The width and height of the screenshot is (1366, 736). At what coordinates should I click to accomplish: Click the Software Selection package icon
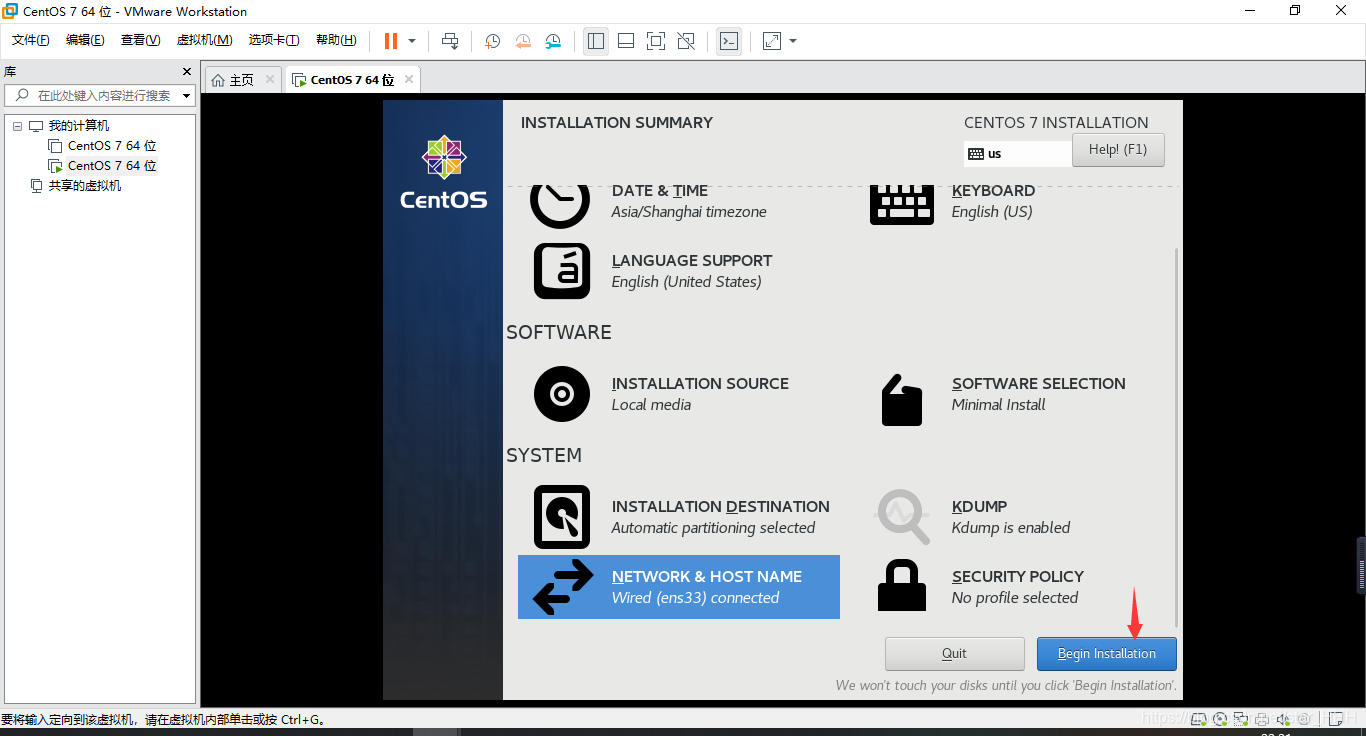[x=902, y=400]
